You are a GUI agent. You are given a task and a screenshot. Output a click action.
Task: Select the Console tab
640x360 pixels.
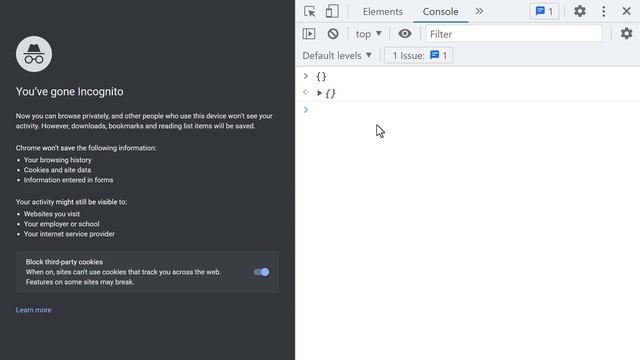pyautogui.click(x=440, y=11)
